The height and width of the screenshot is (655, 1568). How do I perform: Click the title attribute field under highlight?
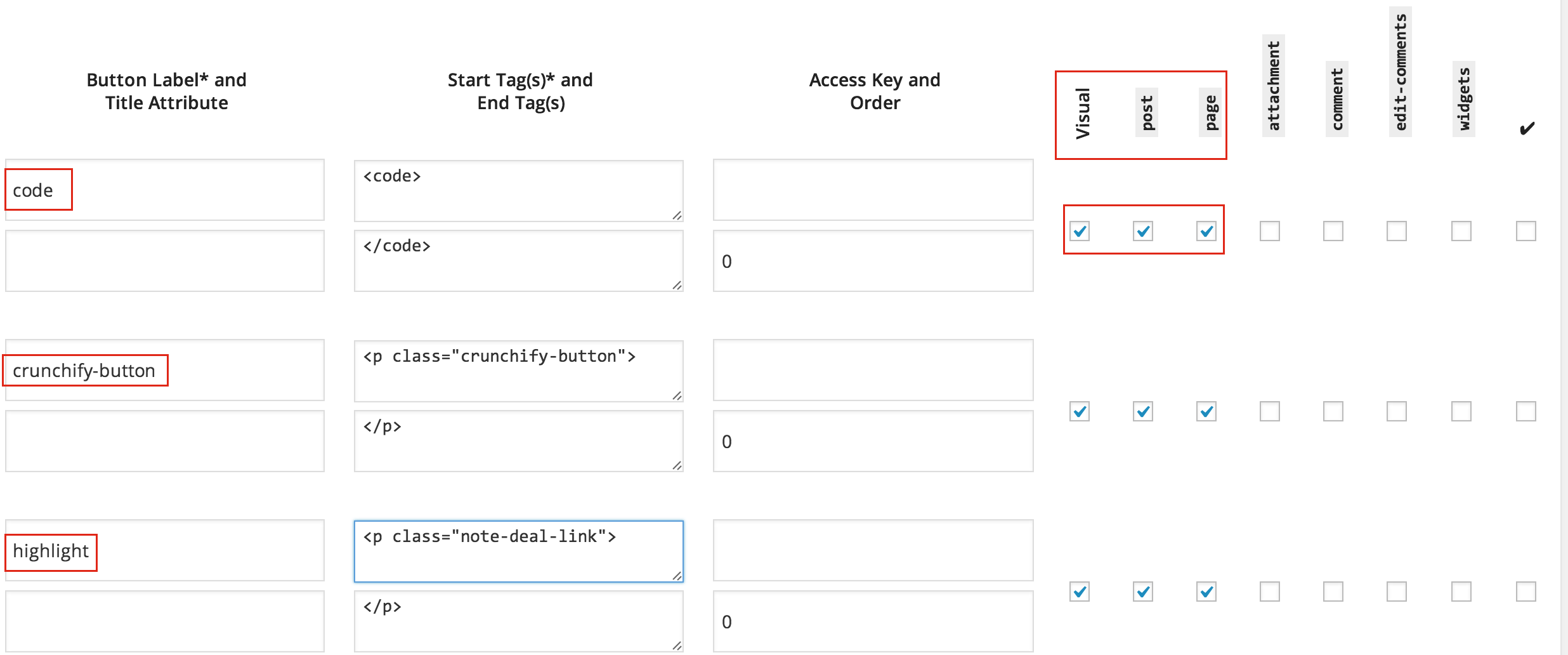coord(165,621)
